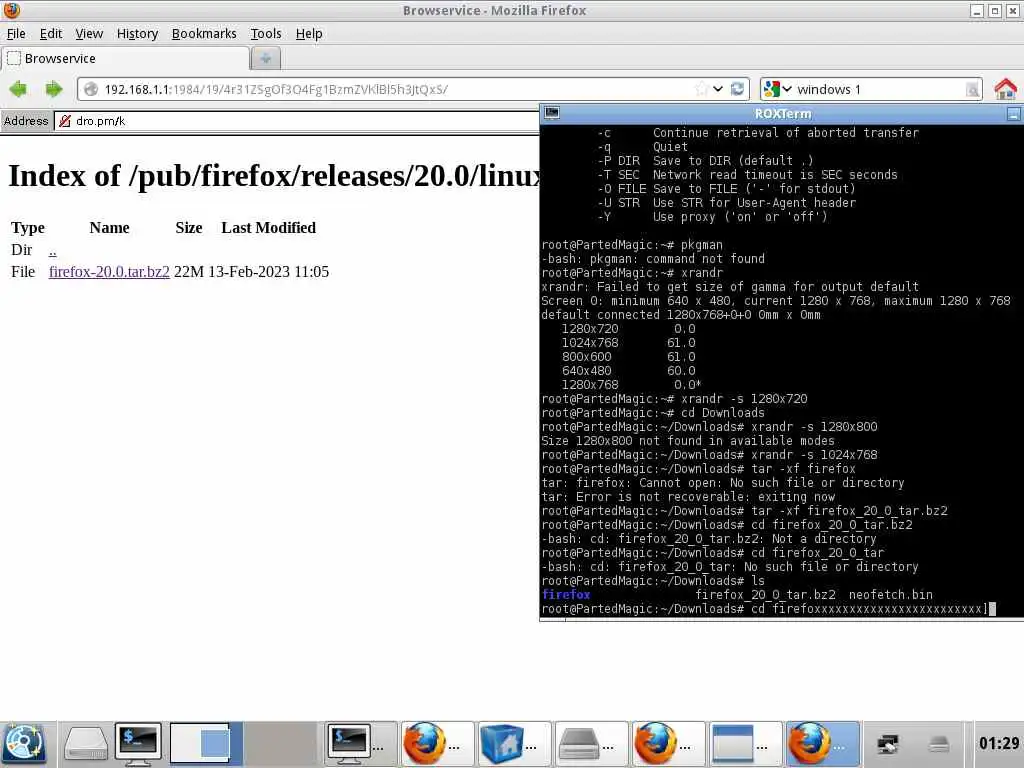Image resolution: width=1024 pixels, height=768 pixels.
Task: Launch the terminal launcher in the panel
Action: tap(138, 744)
